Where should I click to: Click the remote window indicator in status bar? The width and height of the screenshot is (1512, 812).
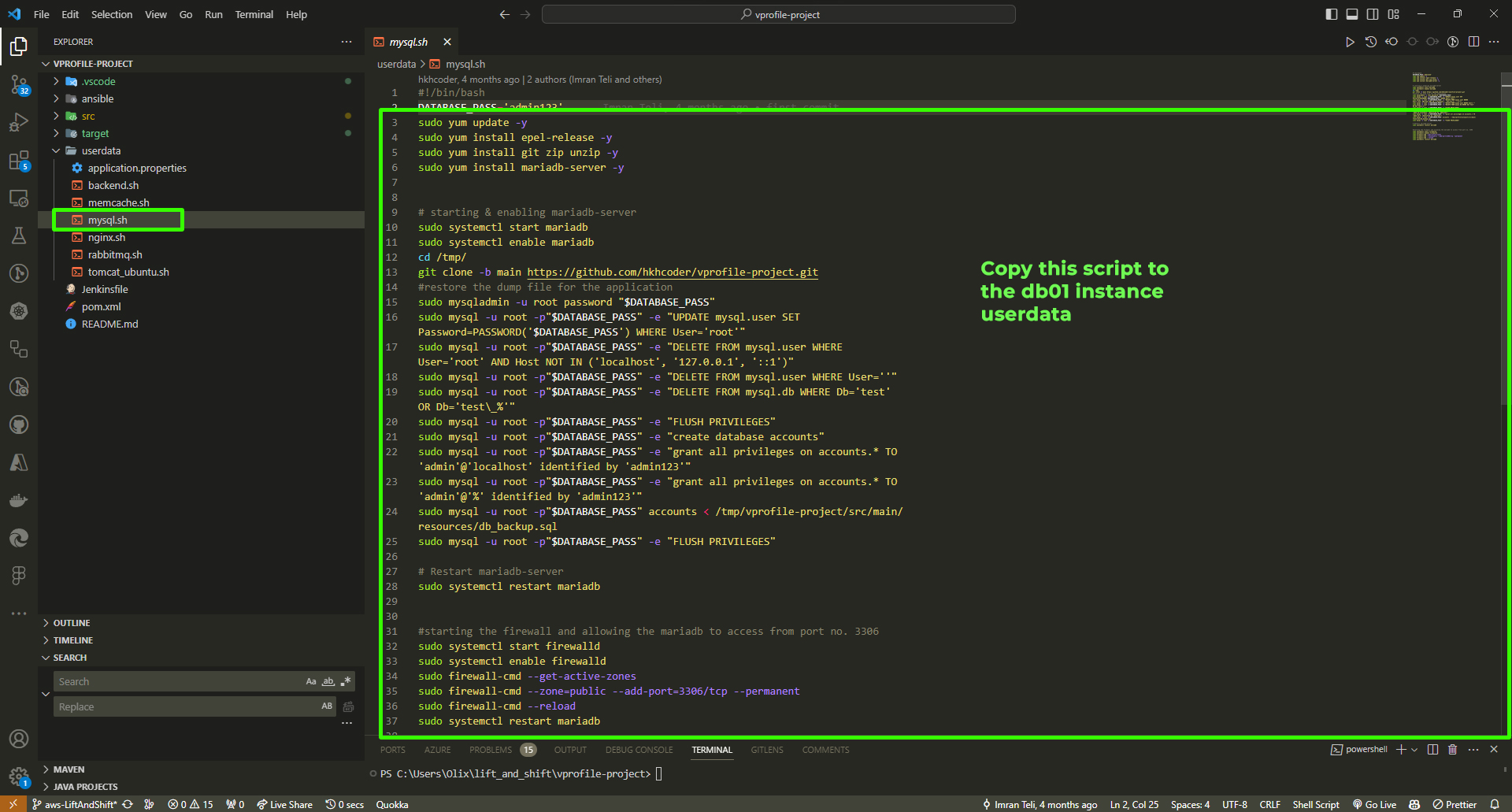[x=13, y=804]
